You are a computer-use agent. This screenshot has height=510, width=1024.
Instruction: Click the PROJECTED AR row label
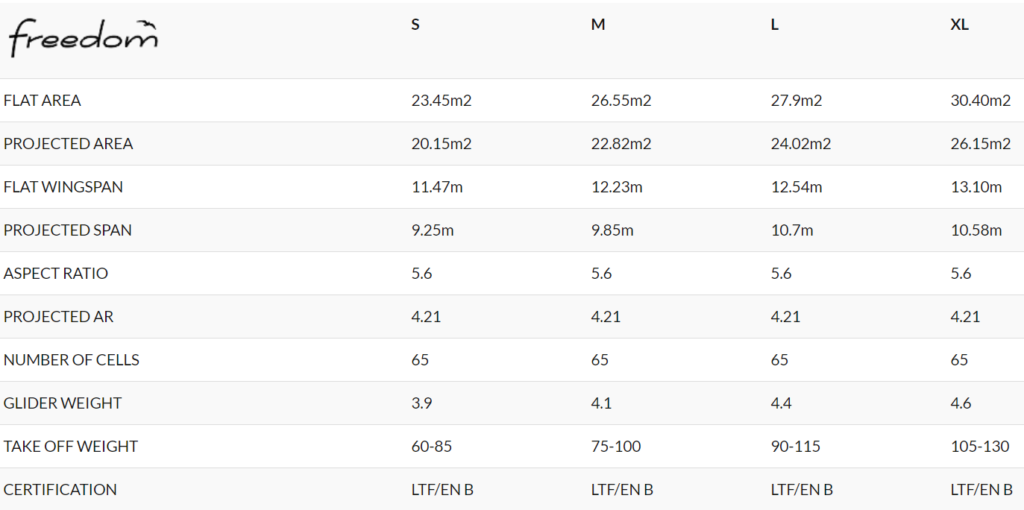(x=58, y=317)
